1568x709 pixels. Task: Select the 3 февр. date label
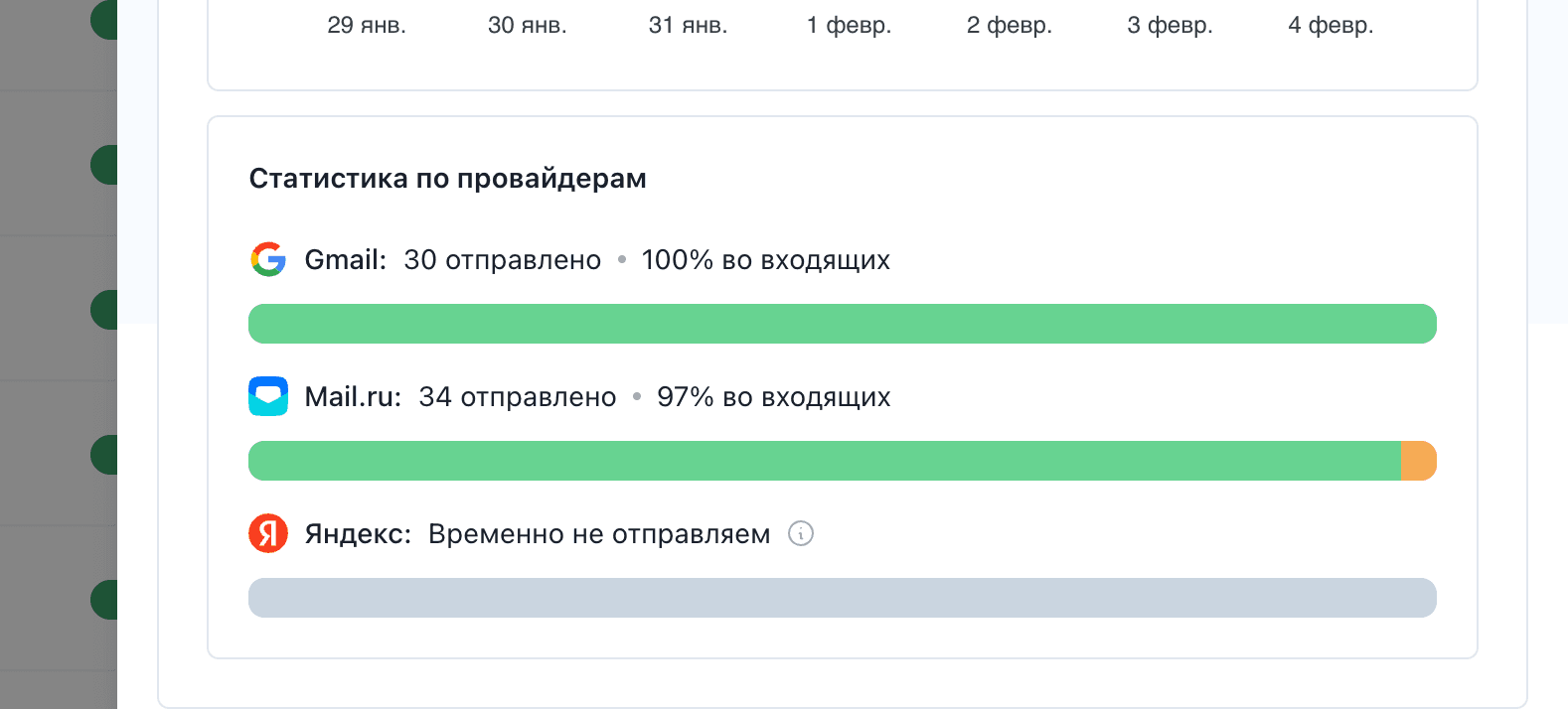pos(1170,25)
